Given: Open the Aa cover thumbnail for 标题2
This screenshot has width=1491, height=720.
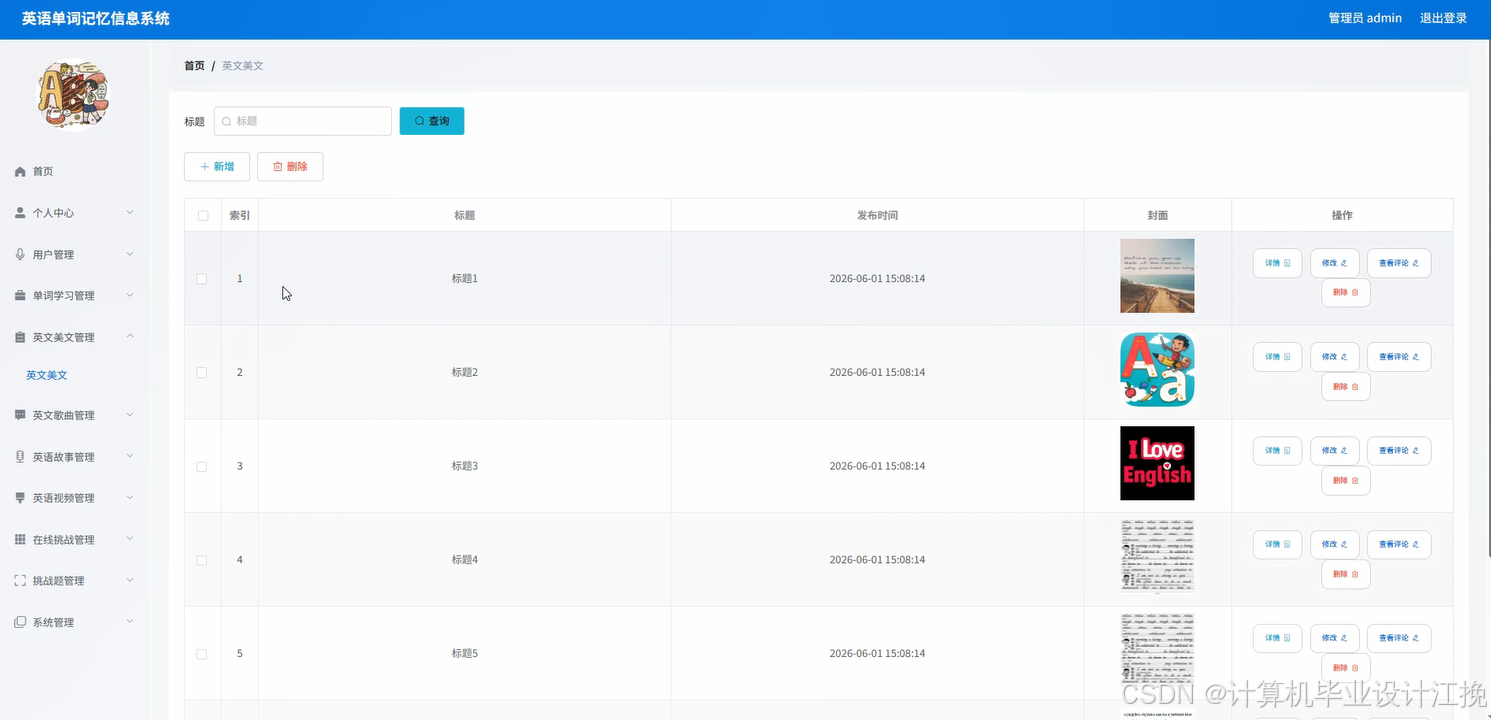Looking at the screenshot, I should tap(1157, 370).
